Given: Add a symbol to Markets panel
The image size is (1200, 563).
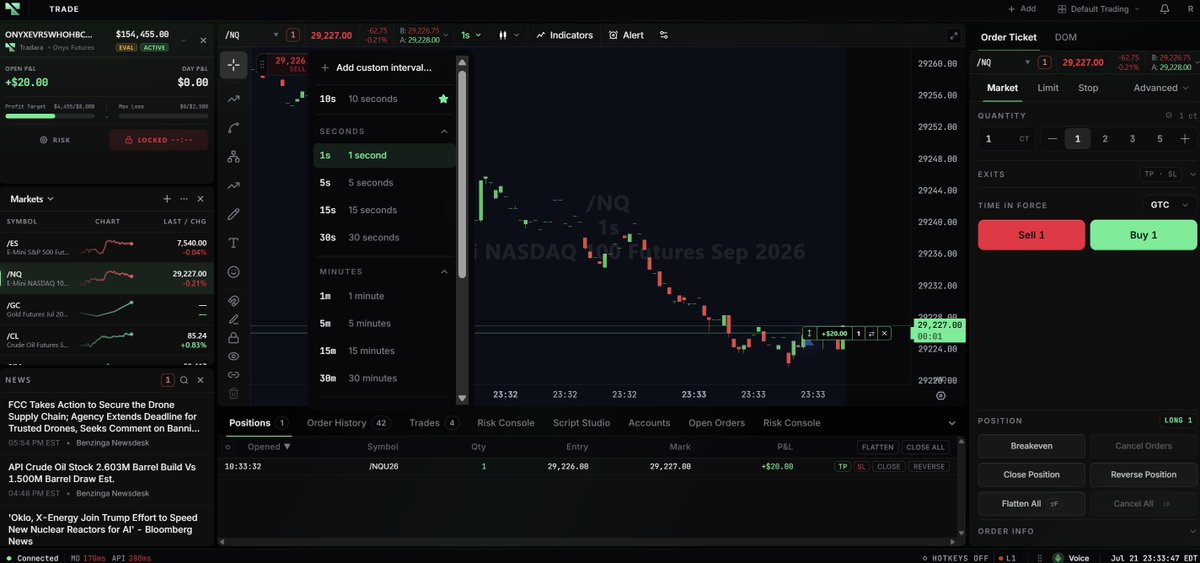Looking at the screenshot, I should click(167, 199).
